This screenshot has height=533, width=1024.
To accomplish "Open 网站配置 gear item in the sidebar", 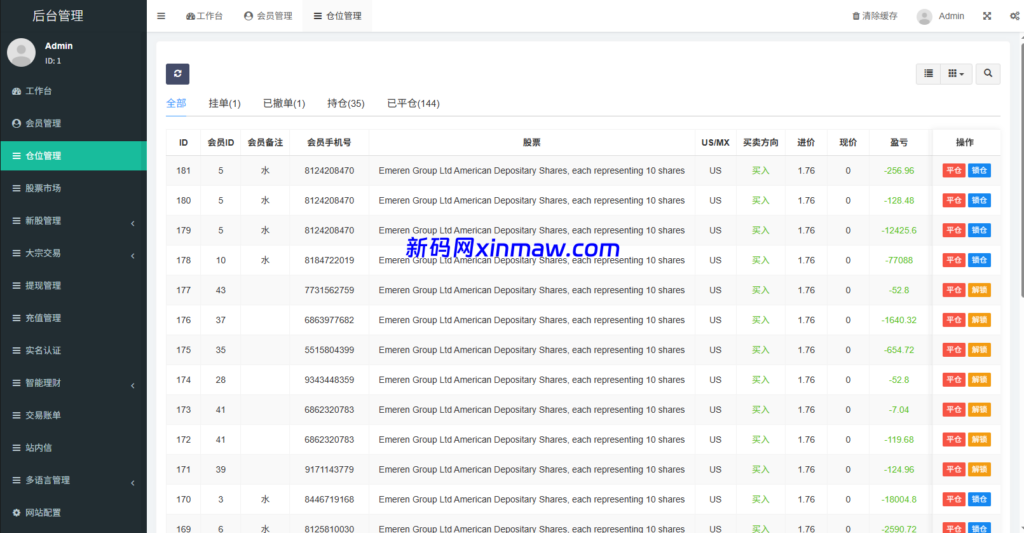I will (x=73, y=513).
